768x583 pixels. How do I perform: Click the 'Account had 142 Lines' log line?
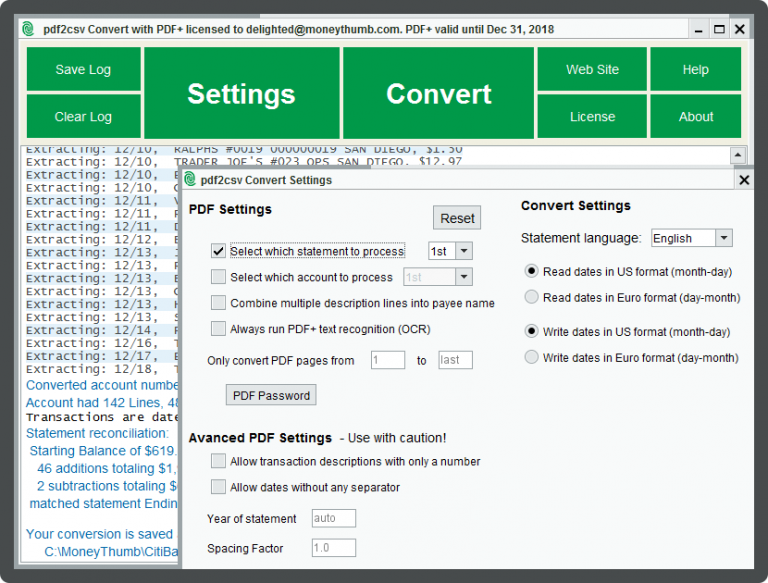(x=102, y=403)
